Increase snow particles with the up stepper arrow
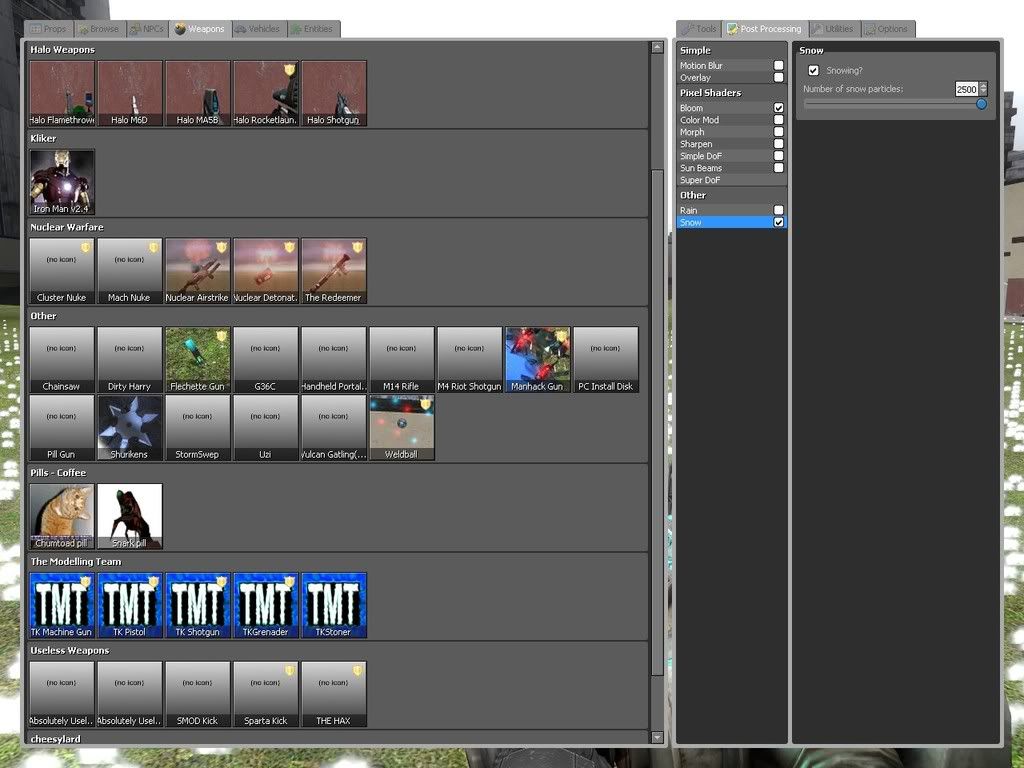This screenshot has height=768, width=1024. click(983, 86)
